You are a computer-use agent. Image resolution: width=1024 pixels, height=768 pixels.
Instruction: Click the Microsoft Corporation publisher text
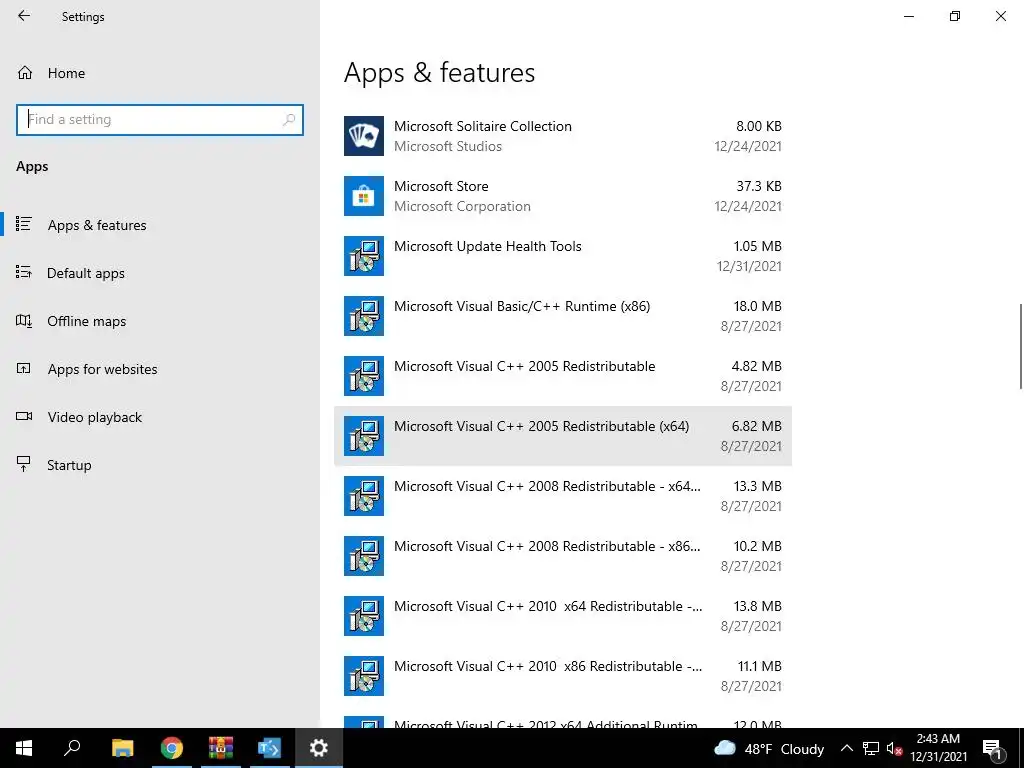[x=462, y=206]
